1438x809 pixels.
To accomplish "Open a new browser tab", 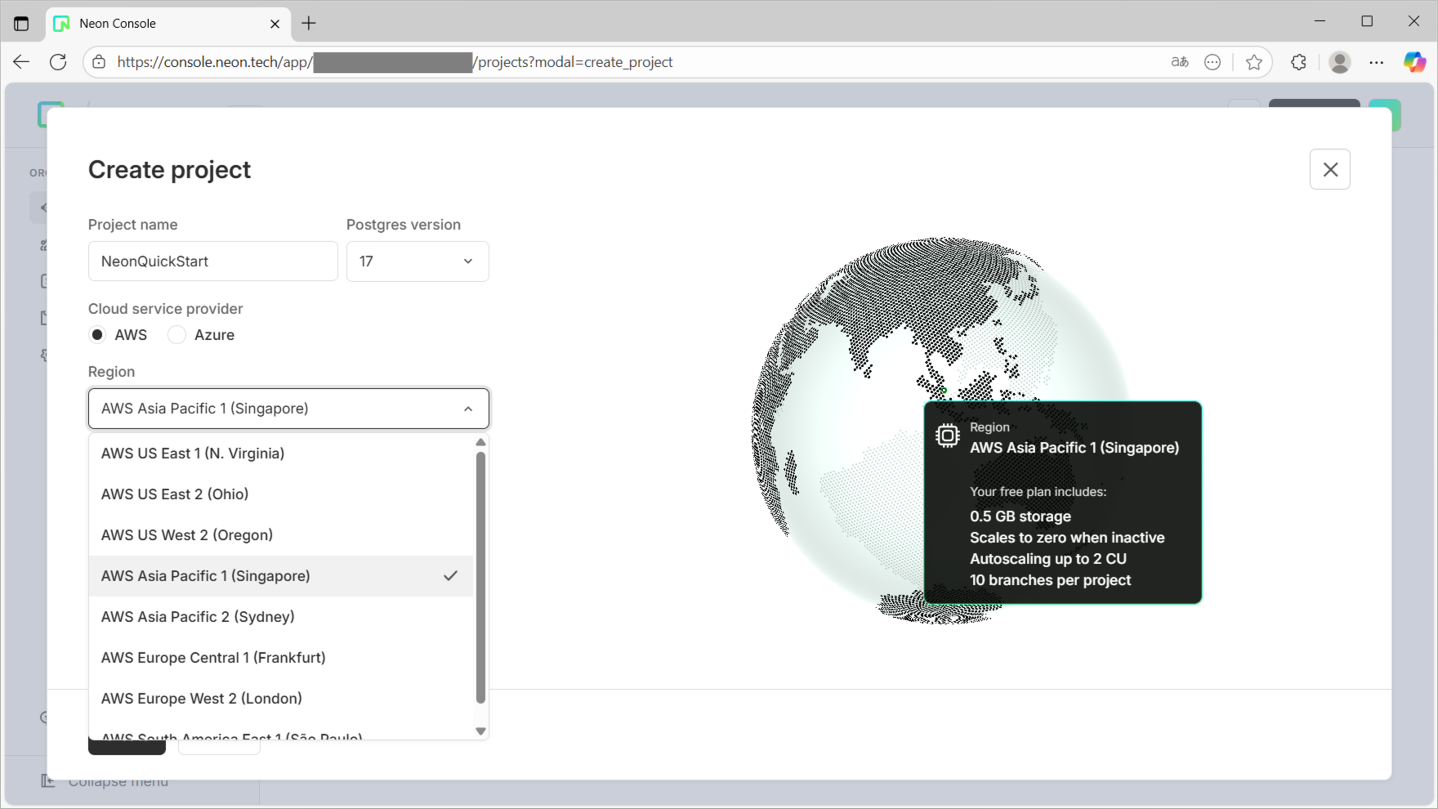I will click(309, 23).
